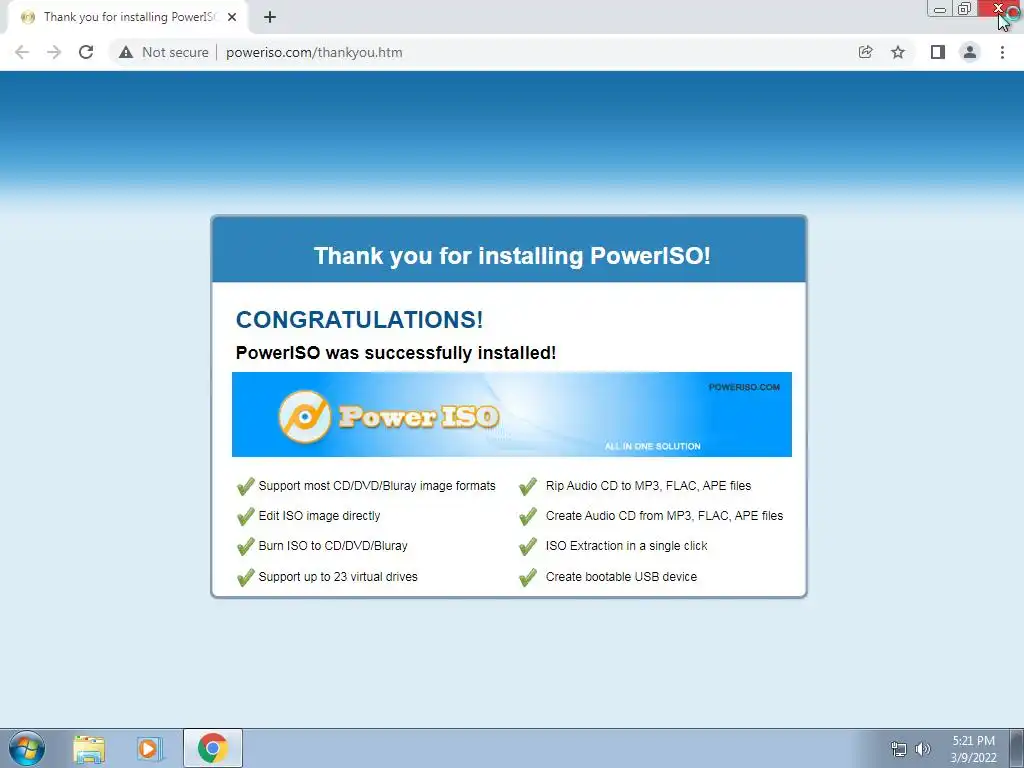The image size is (1024, 768).
Task: Open Chrome's three-dot menu
Action: coord(1002,52)
